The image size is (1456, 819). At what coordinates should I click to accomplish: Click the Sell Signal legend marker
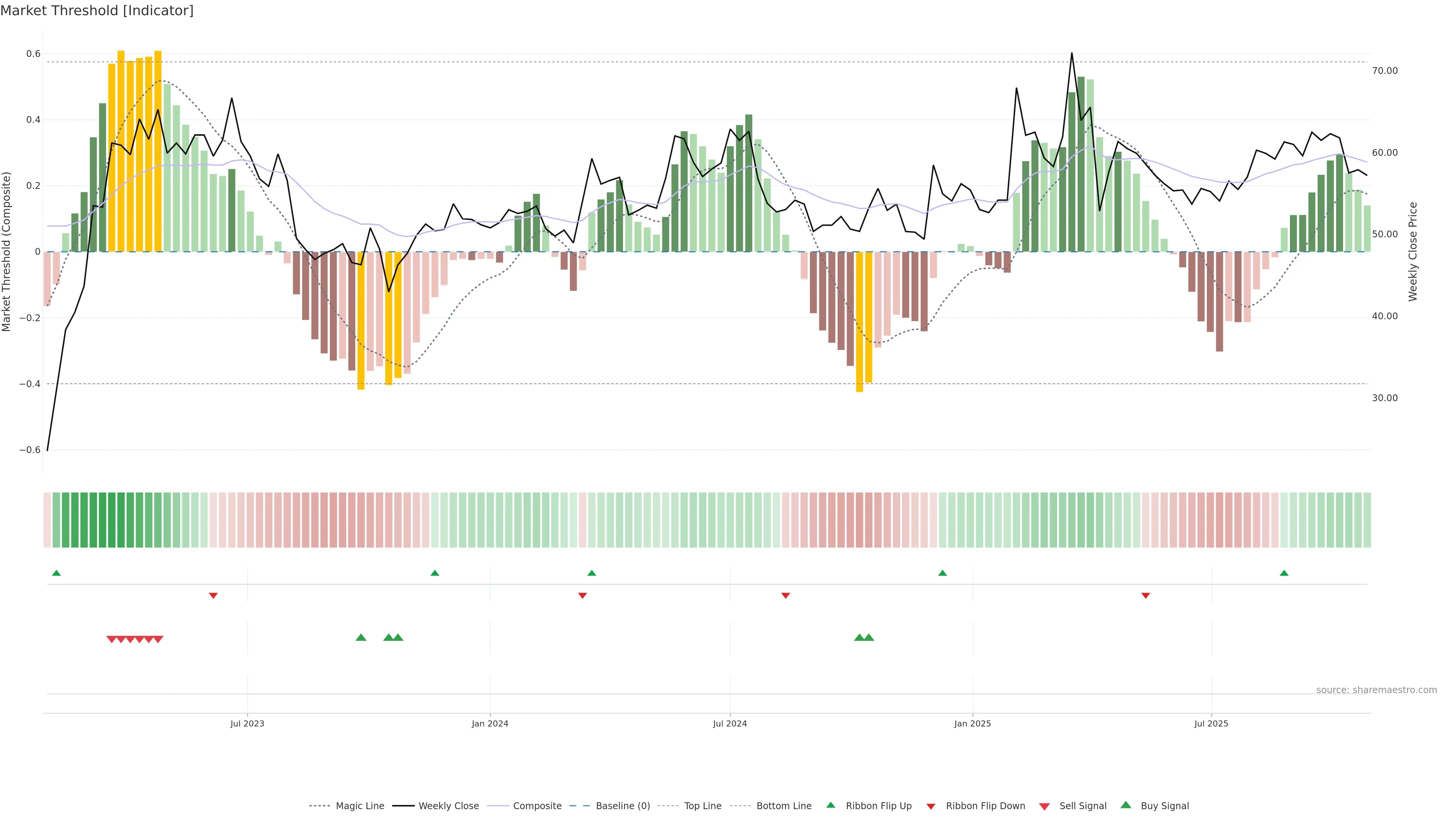coord(1045,806)
